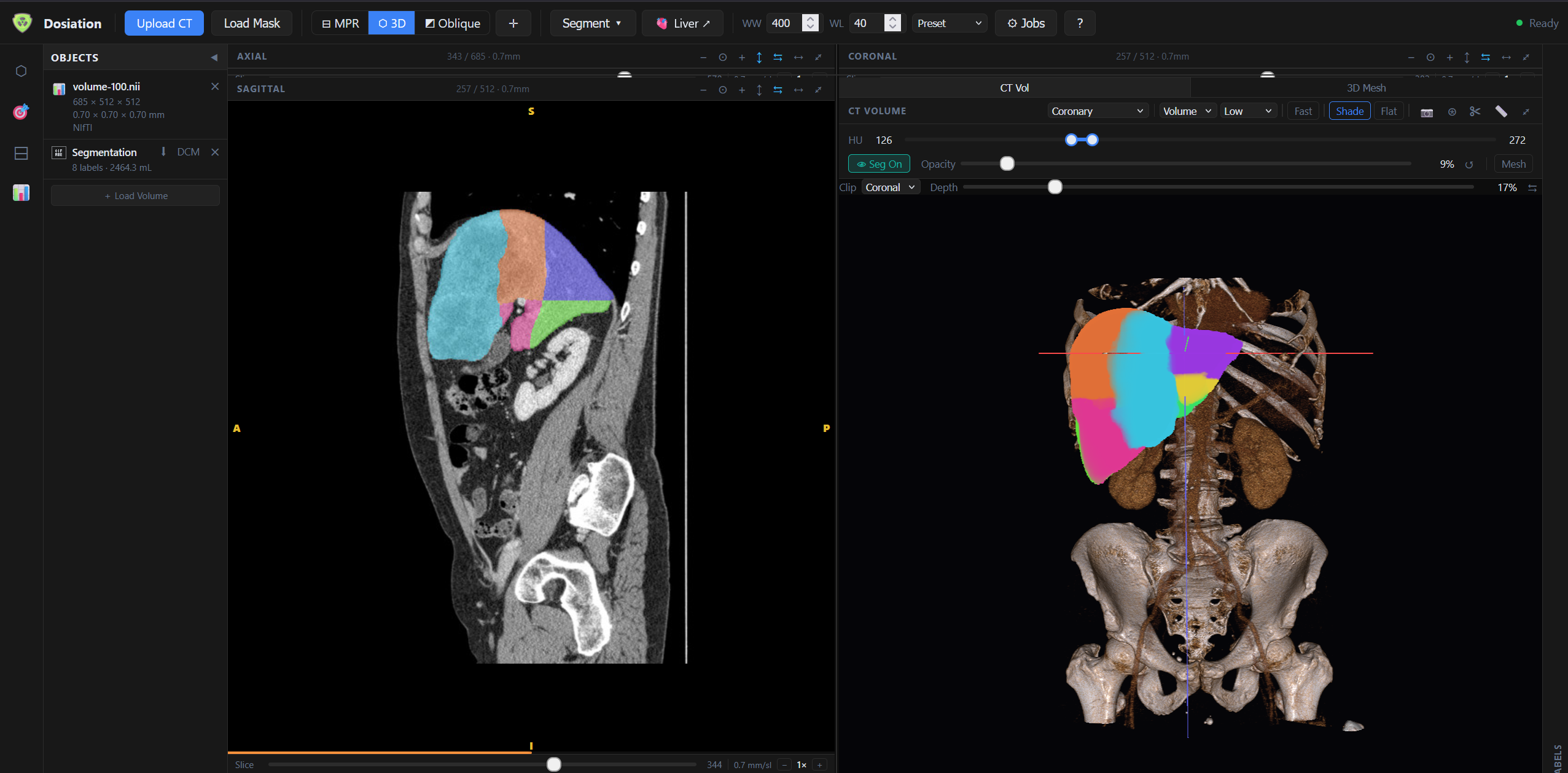Image resolution: width=1568 pixels, height=773 pixels.
Task: Select the ruler measure tool
Action: (x=1501, y=111)
